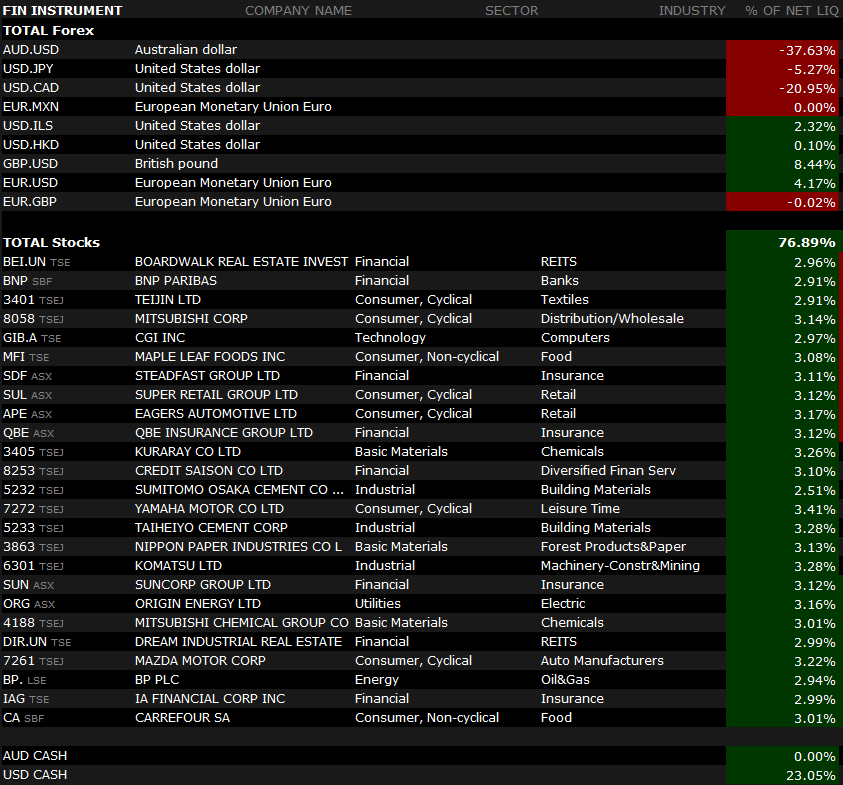Click Leisure Time industry cell

point(580,509)
